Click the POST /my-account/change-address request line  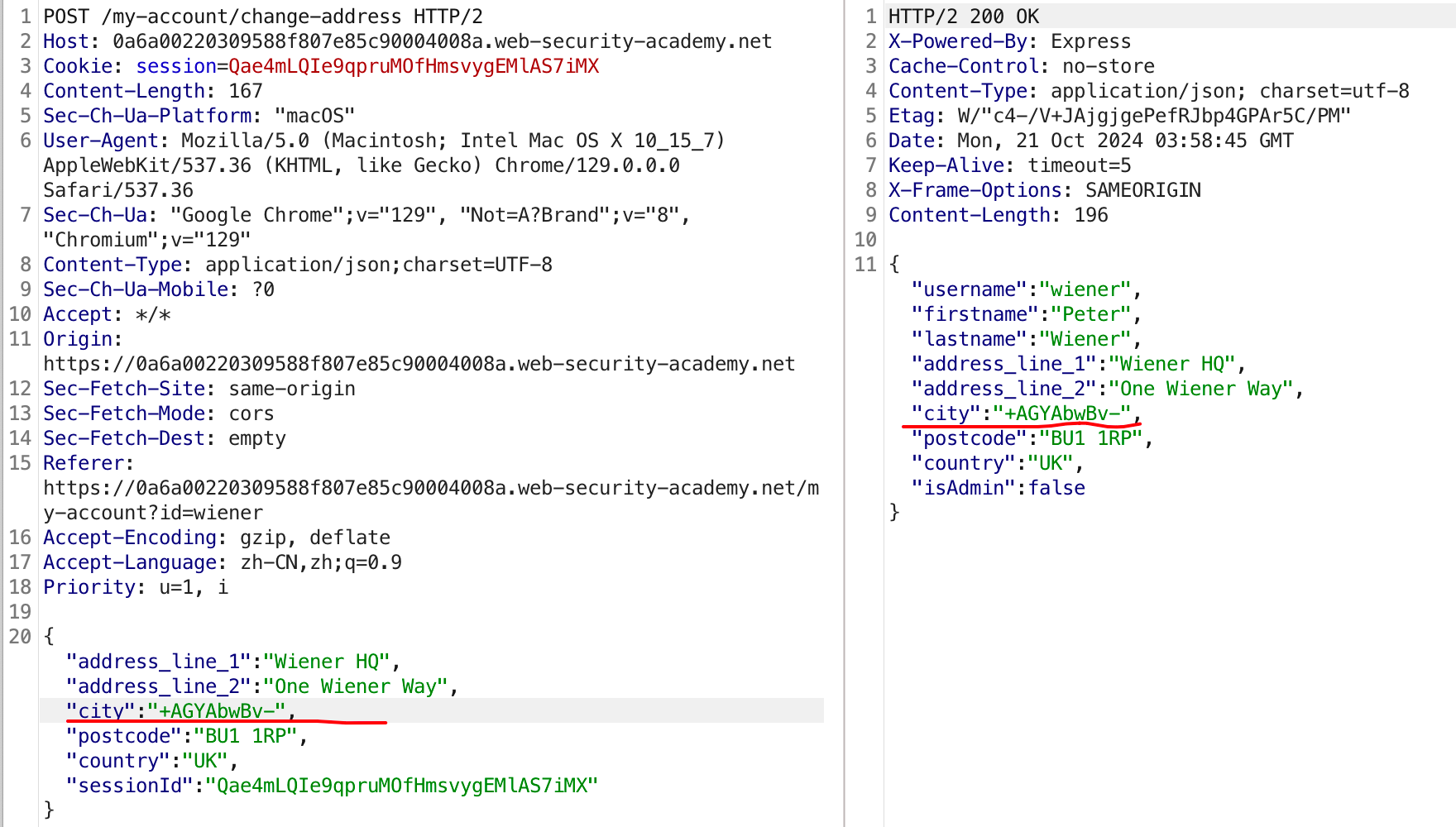point(263,17)
